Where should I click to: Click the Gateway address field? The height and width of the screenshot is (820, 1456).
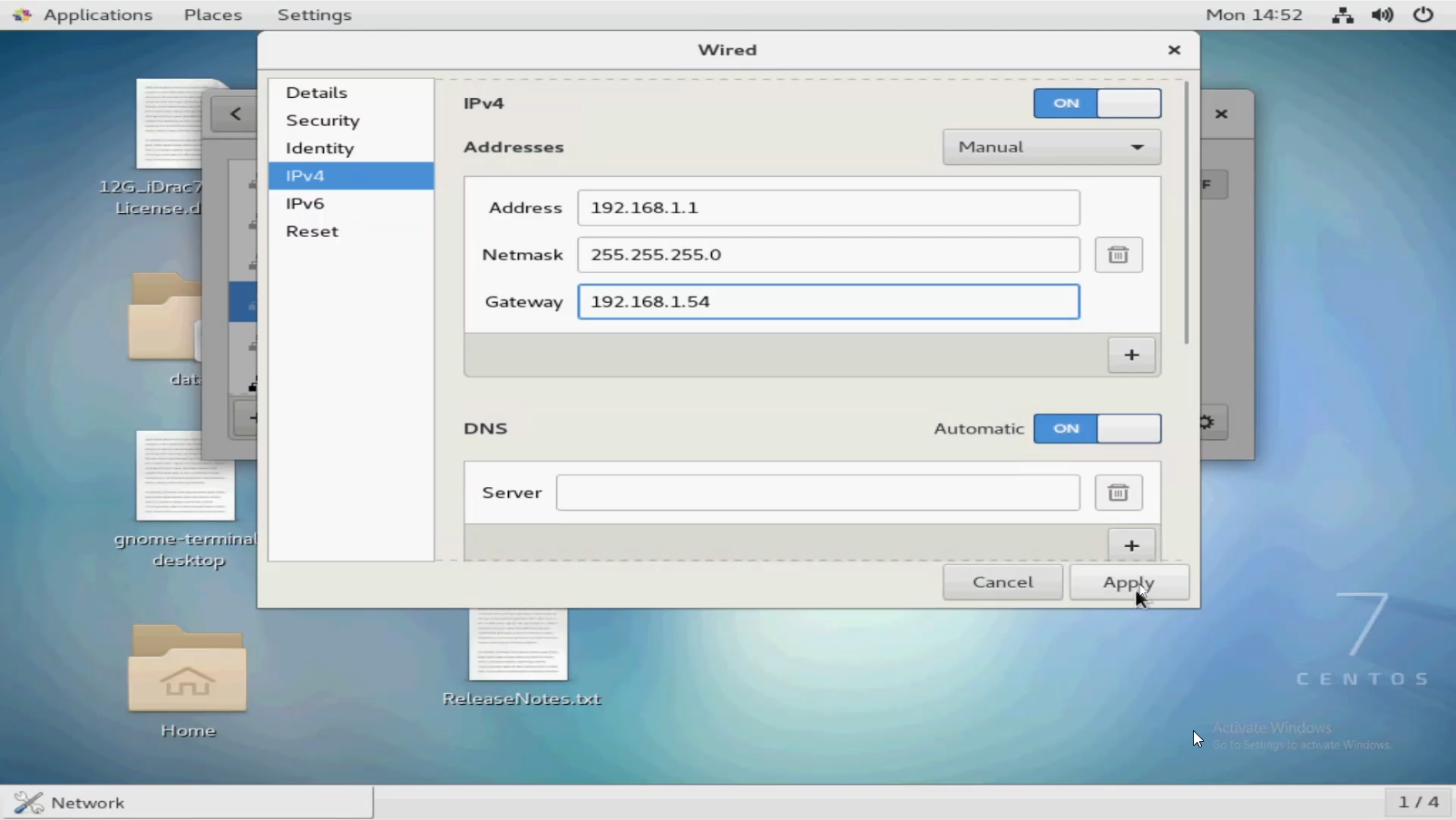(x=828, y=301)
